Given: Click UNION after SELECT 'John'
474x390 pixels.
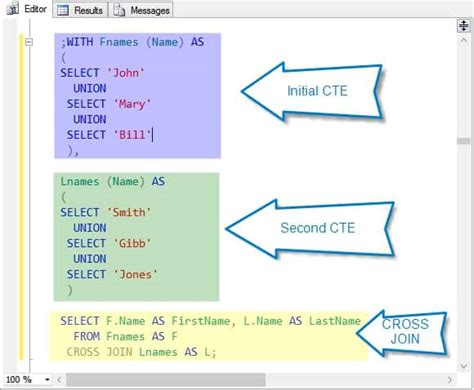Looking at the screenshot, I should pos(90,88).
